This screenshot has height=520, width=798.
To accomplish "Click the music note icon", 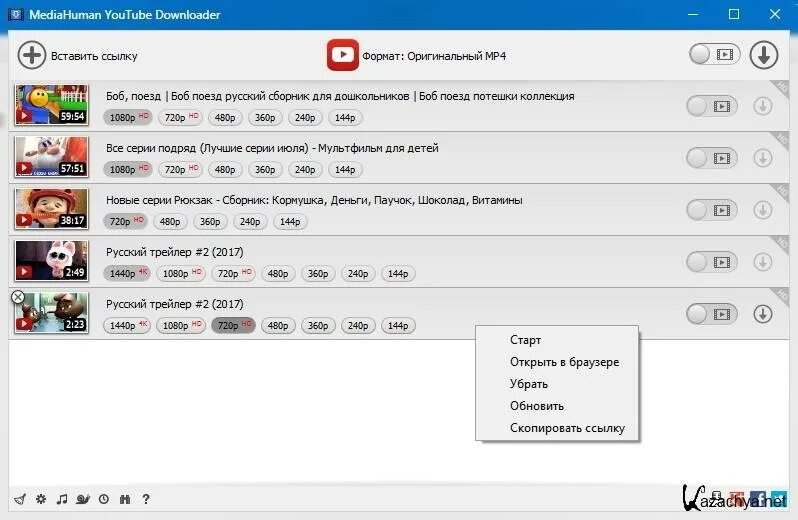I will [62, 499].
